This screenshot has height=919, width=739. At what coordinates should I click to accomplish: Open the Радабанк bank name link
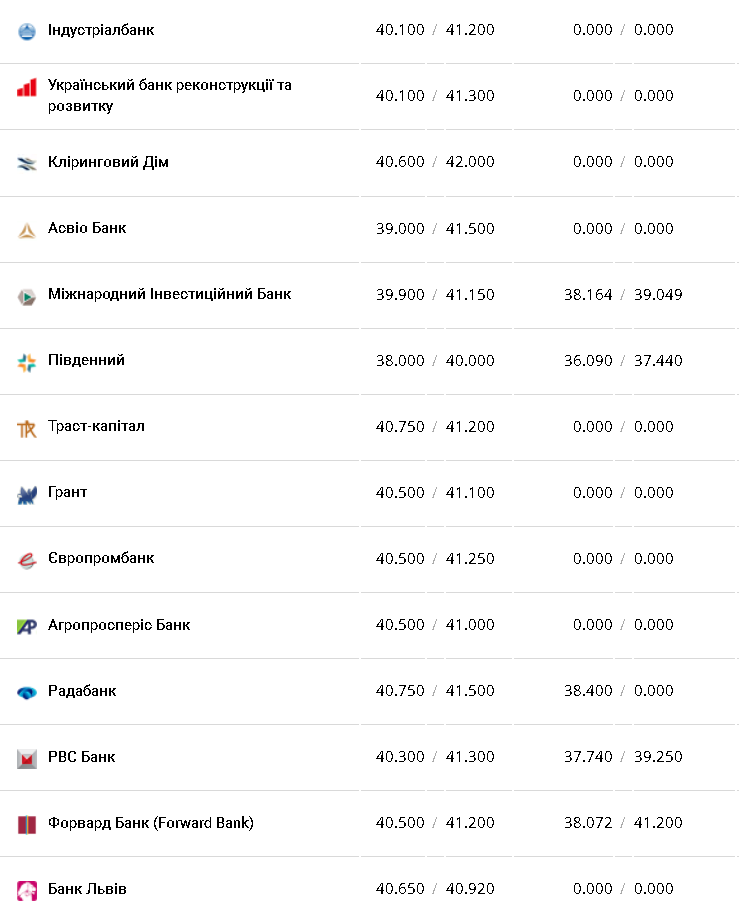pyautogui.click(x=82, y=691)
